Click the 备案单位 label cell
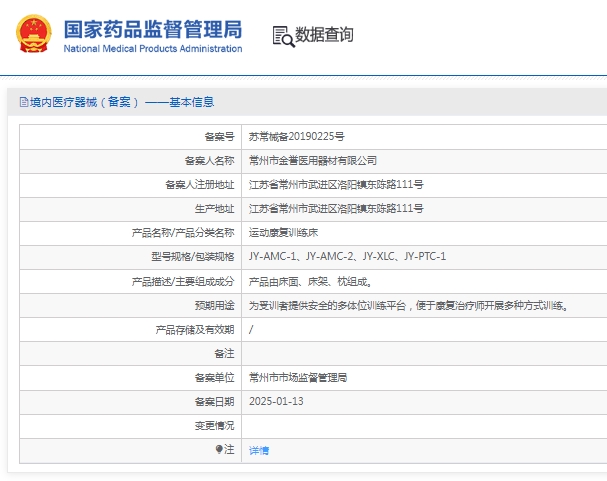The height and width of the screenshot is (481, 607). pyautogui.click(x=130, y=377)
